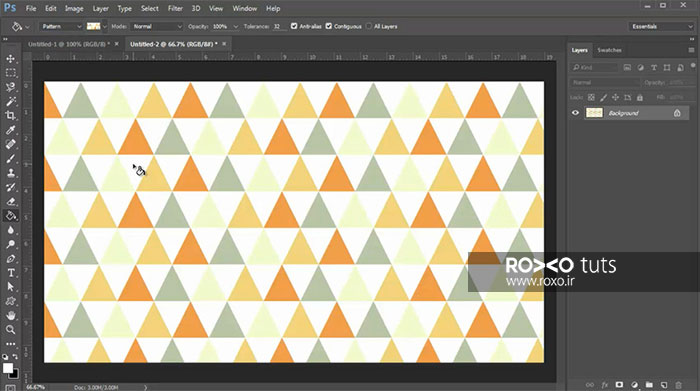The width and height of the screenshot is (700, 391).
Task: Set the foreground color swatch
Action: (x=8, y=368)
